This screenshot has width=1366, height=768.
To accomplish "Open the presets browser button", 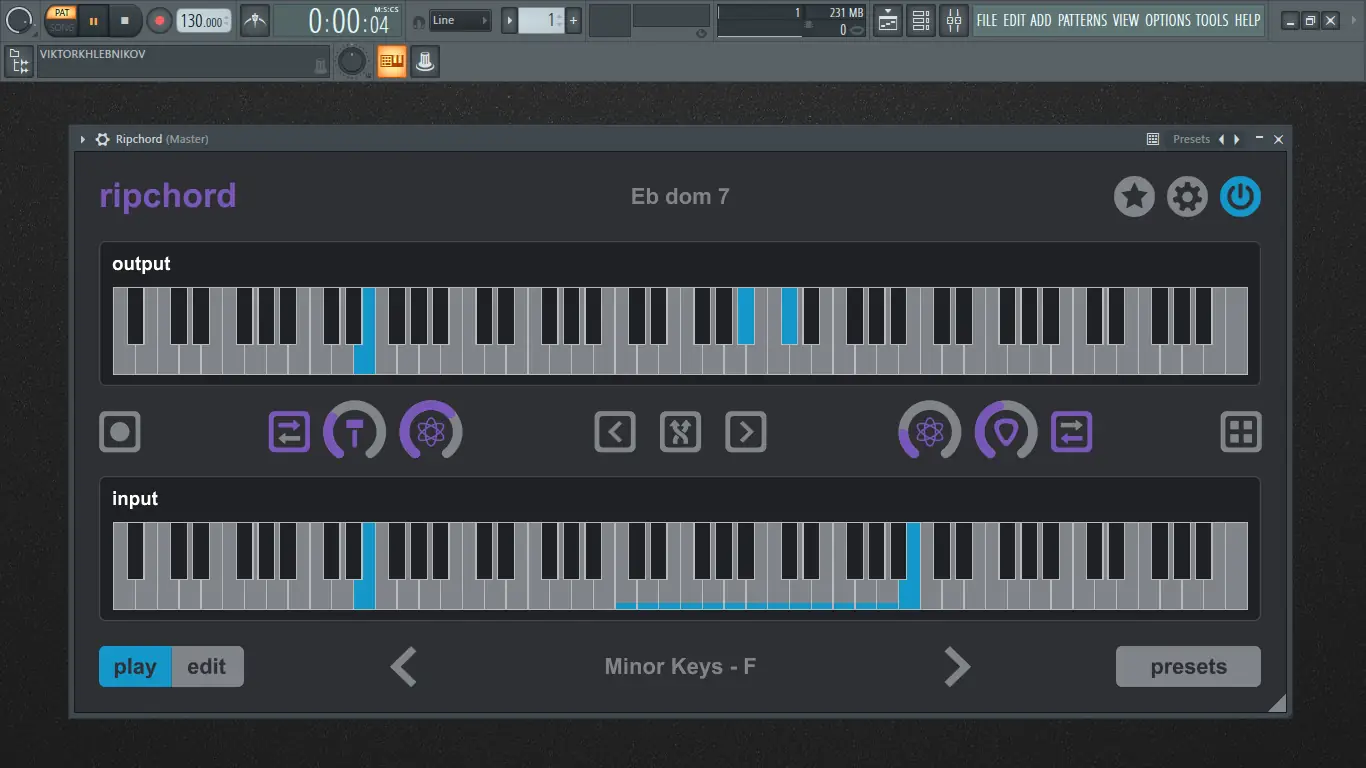I will [x=1188, y=667].
